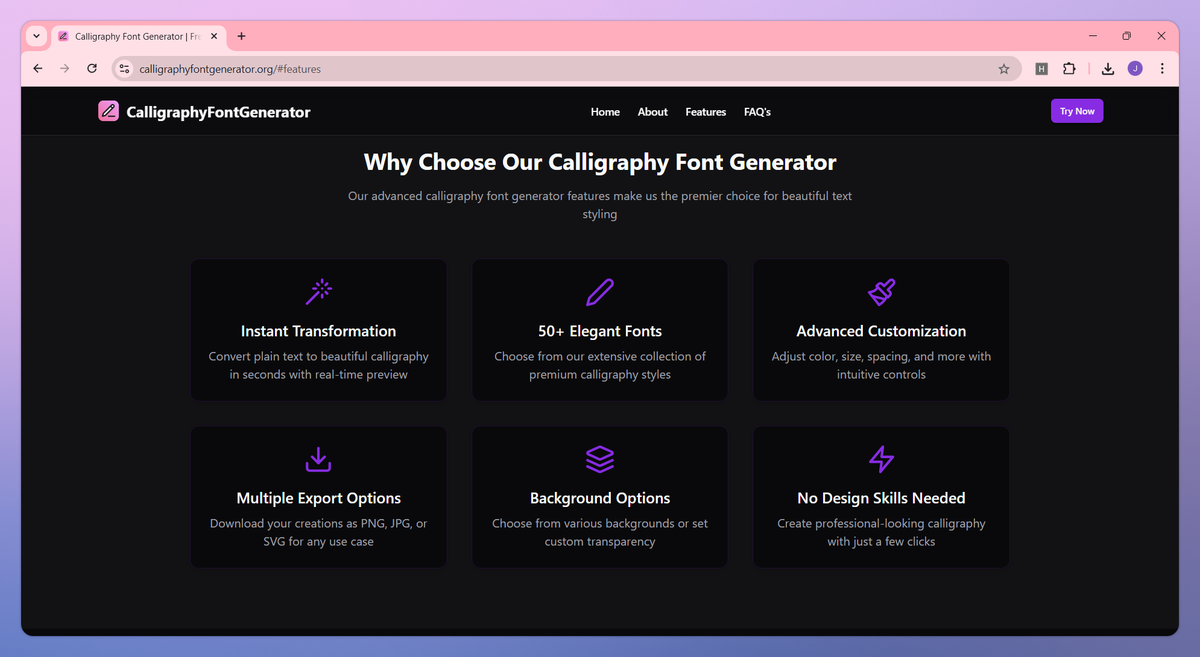Open Chrome's three-dot menu

click(x=1162, y=68)
